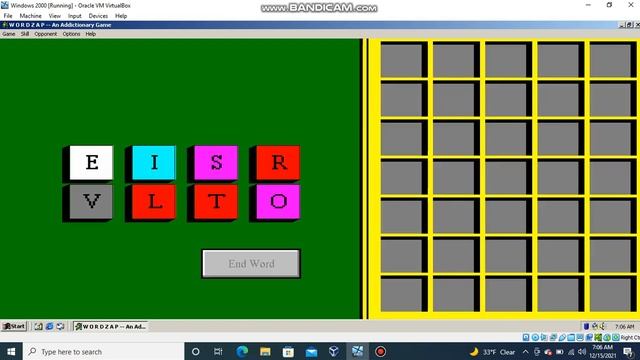Pick the red T letter tile
Image resolution: width=640 pixels, height=360 pixels.
point(216,202)
